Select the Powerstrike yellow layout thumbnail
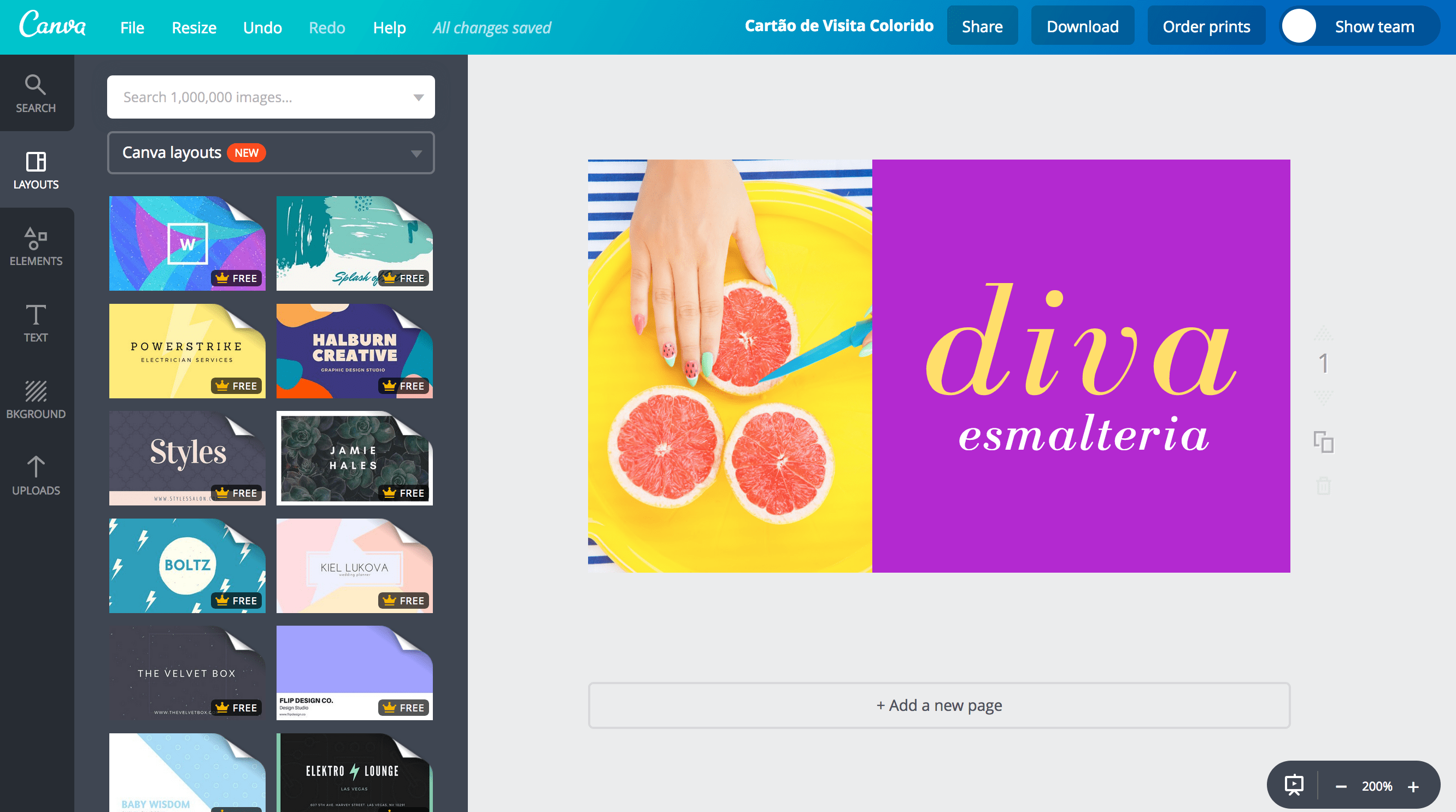Viewport: 1456px width, 812px height. [187, 351]
